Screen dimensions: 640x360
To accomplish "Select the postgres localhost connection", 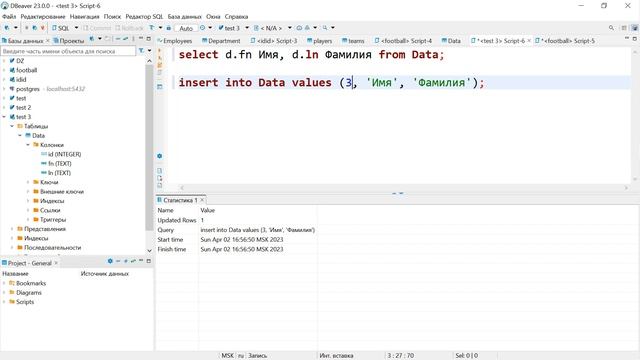I will pos(47,89).
